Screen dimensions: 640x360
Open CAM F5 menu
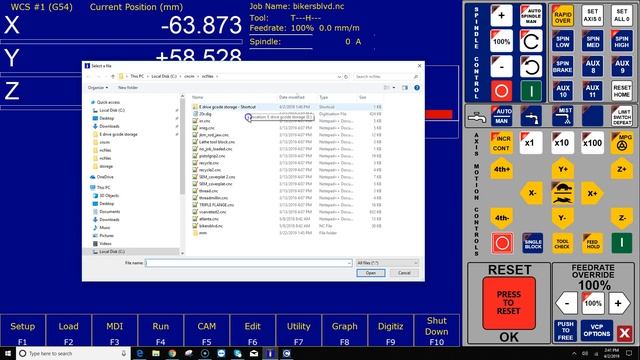tap(207, 331)
